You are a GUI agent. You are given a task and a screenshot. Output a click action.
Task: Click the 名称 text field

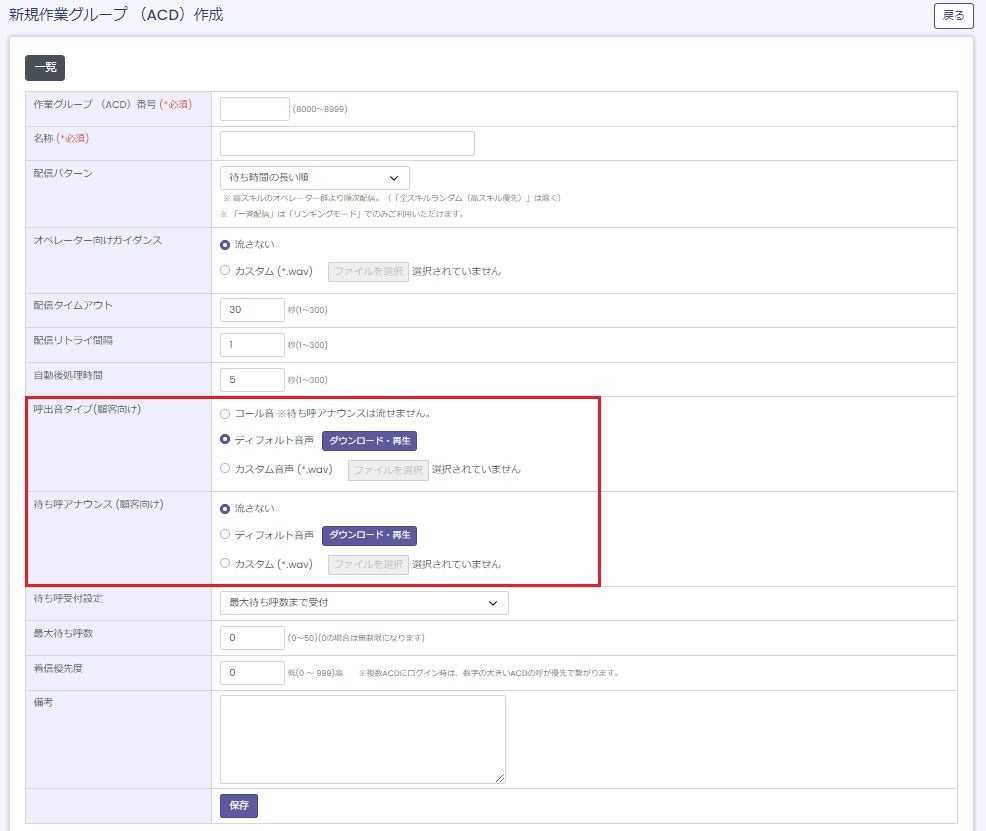pos(347,144)
